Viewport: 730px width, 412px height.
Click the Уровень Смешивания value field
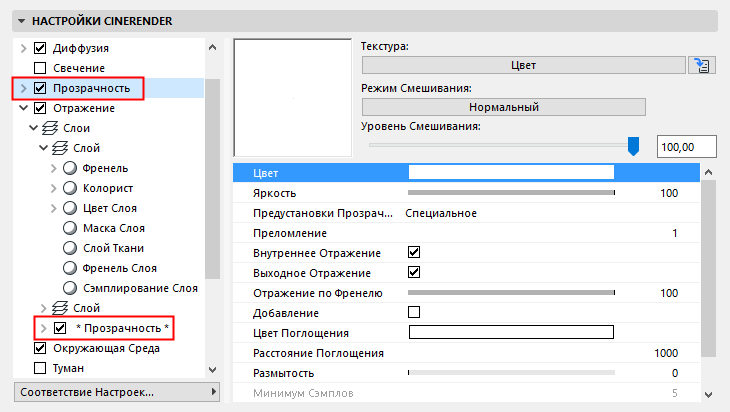pyautogui.click(x=689, y=146)
